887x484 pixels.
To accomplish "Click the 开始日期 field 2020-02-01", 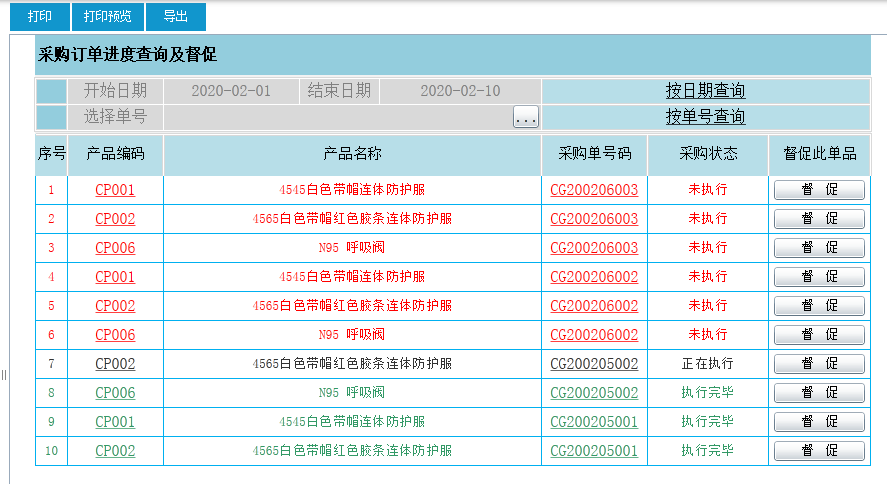I will 231,91.
